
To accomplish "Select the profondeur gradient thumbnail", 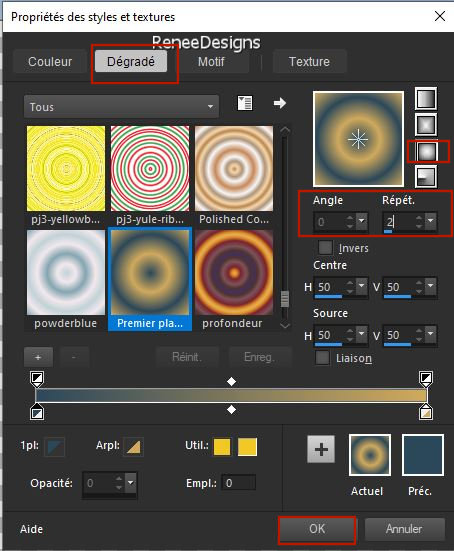I will pos(234,272).
